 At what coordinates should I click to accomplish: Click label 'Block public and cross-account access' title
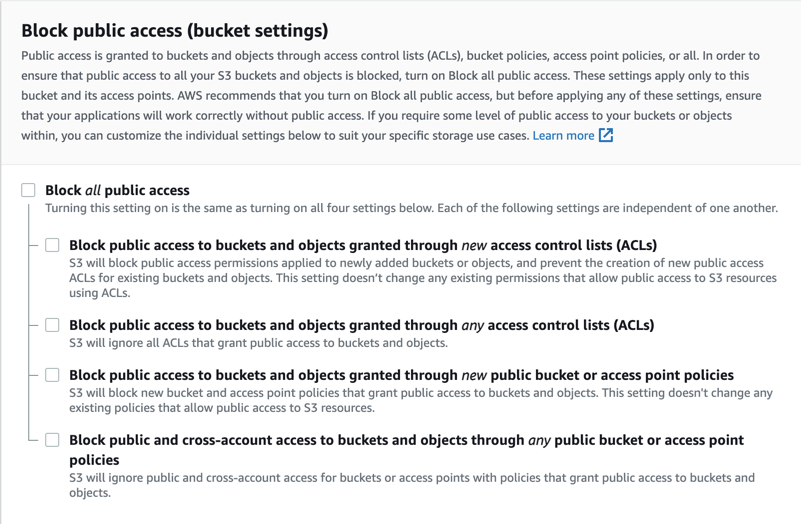[407, 449]
